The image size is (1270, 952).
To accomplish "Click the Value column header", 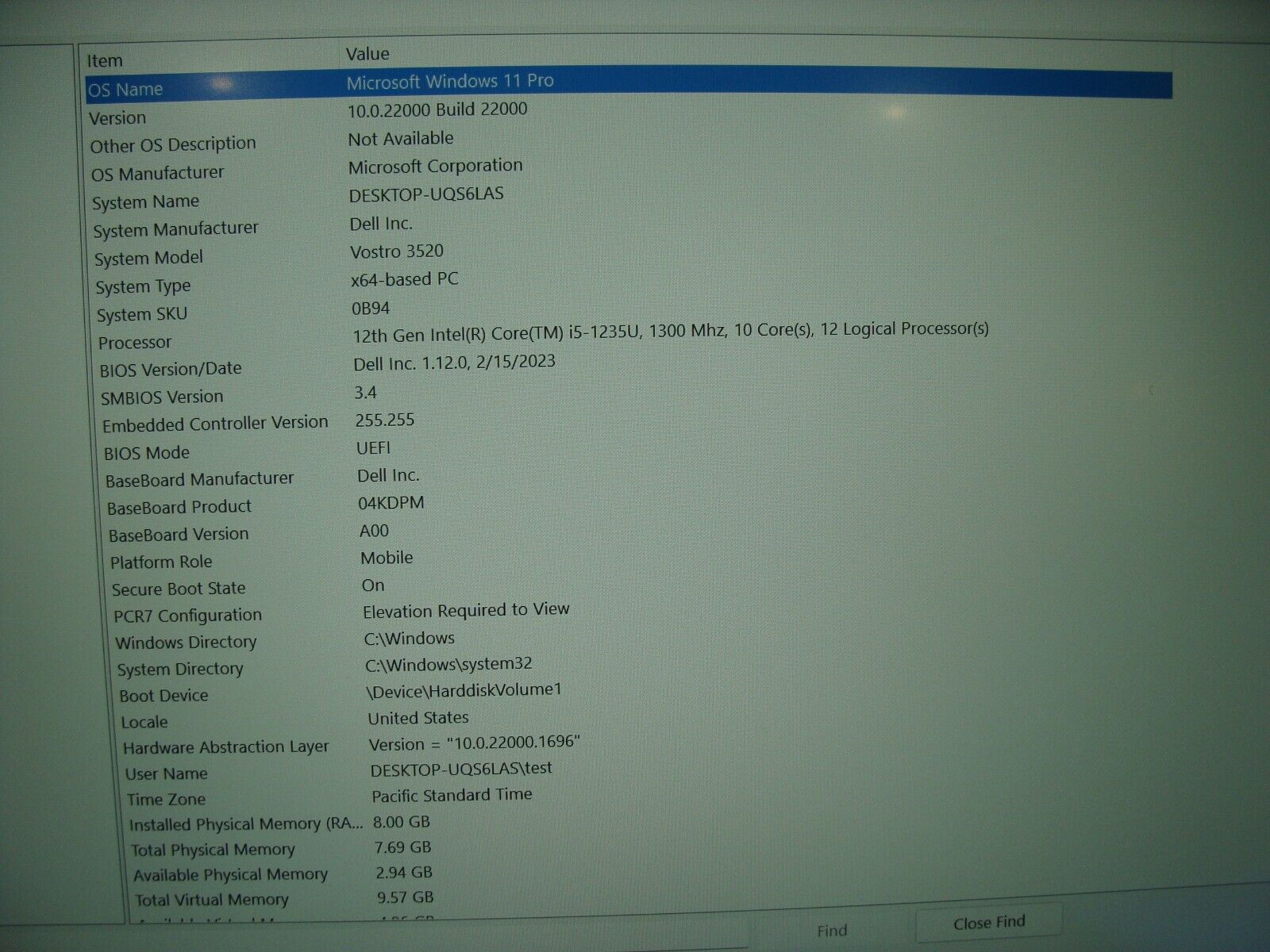I will tap(368, 54).
